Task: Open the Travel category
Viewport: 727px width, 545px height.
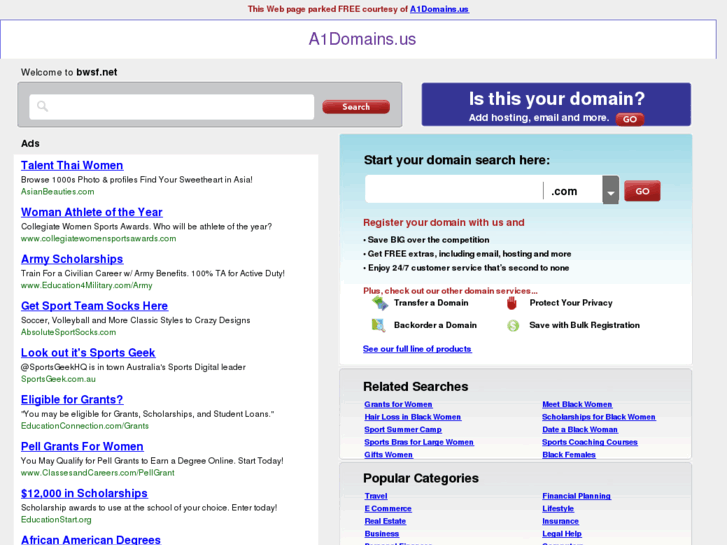Action: pyautogui.click(x=376, y=496)
